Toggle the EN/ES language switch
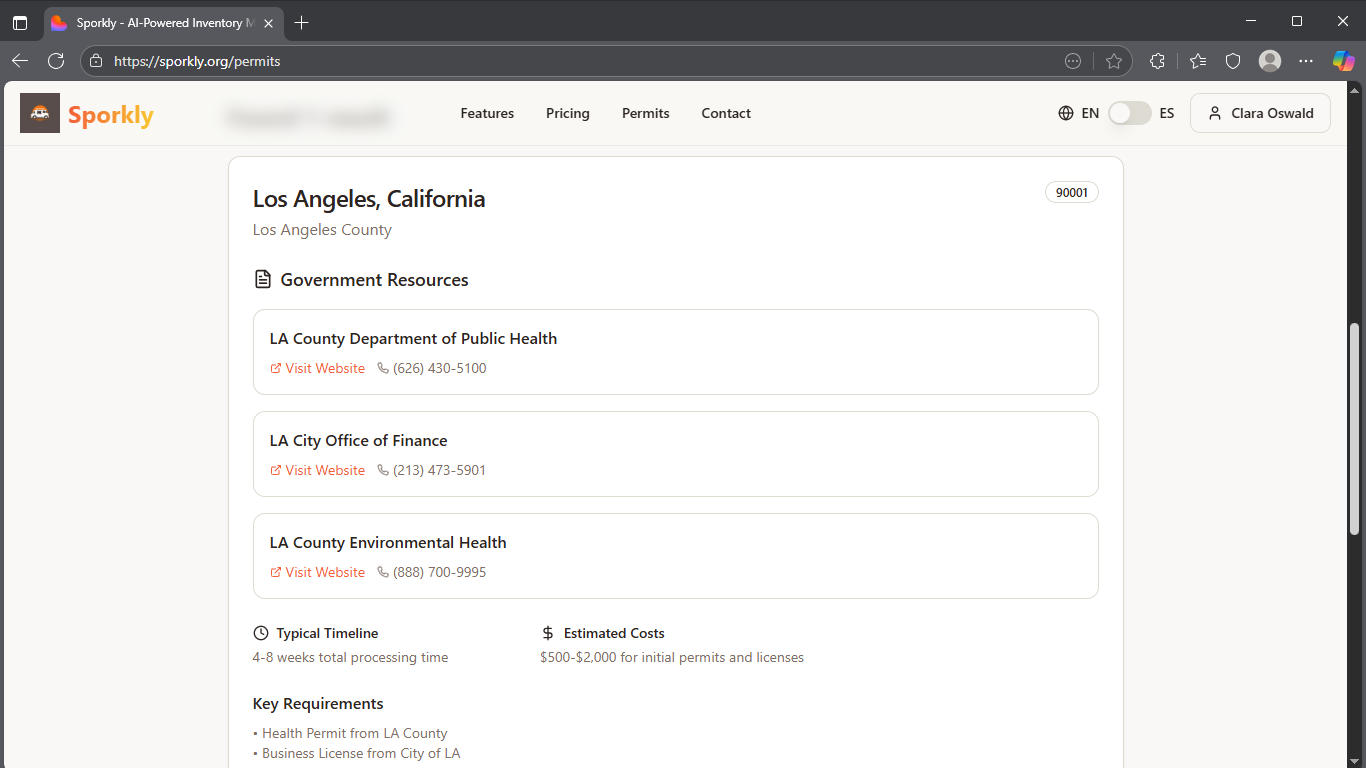1366x768 pixels. (1129, 113)
